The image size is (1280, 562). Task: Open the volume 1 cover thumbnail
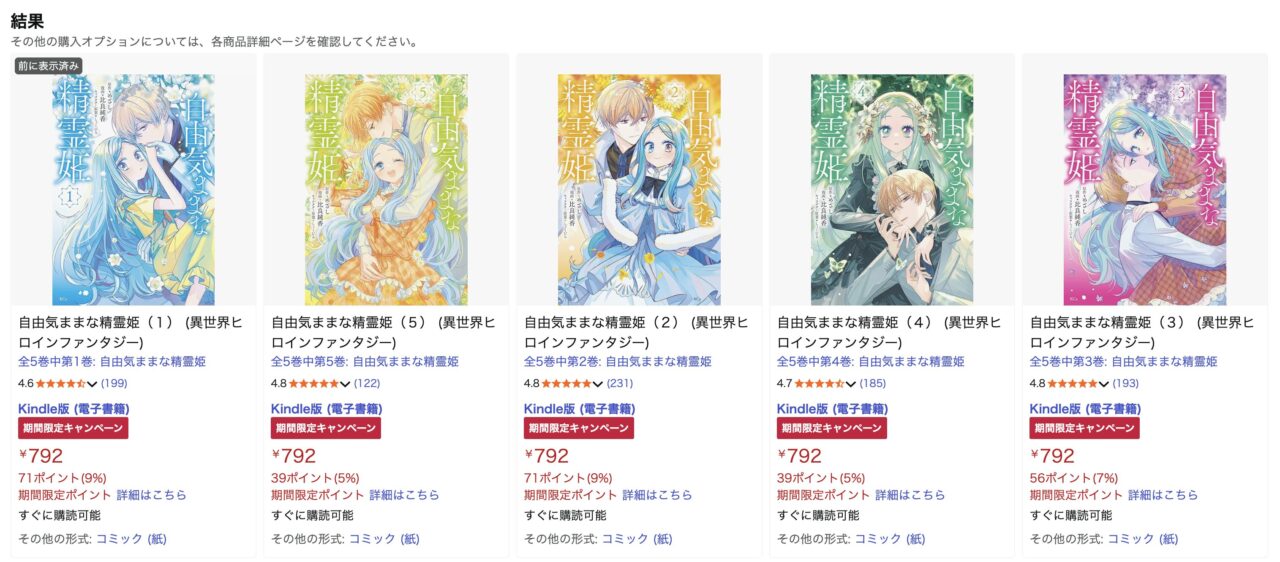click(133, 189)
